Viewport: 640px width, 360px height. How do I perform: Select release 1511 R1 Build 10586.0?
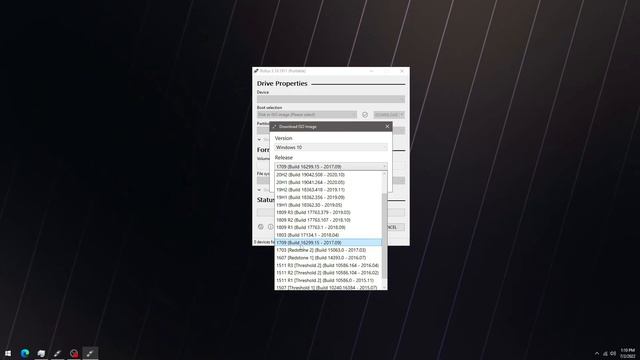tap(328, 280)
